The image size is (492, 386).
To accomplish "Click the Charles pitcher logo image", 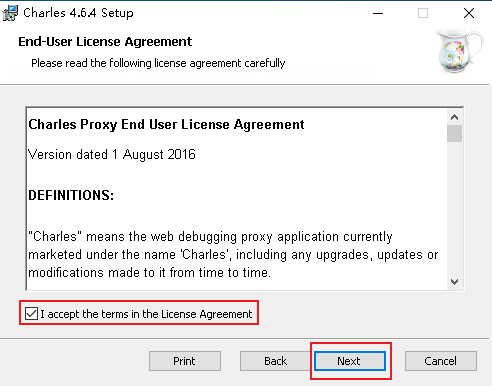I will click(460, 51).
